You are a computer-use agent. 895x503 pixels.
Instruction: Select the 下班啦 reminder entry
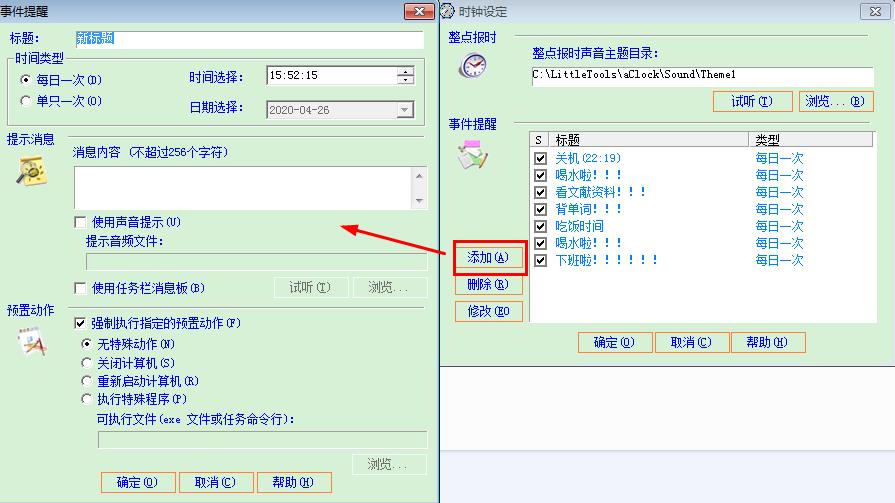coord(607,260)
